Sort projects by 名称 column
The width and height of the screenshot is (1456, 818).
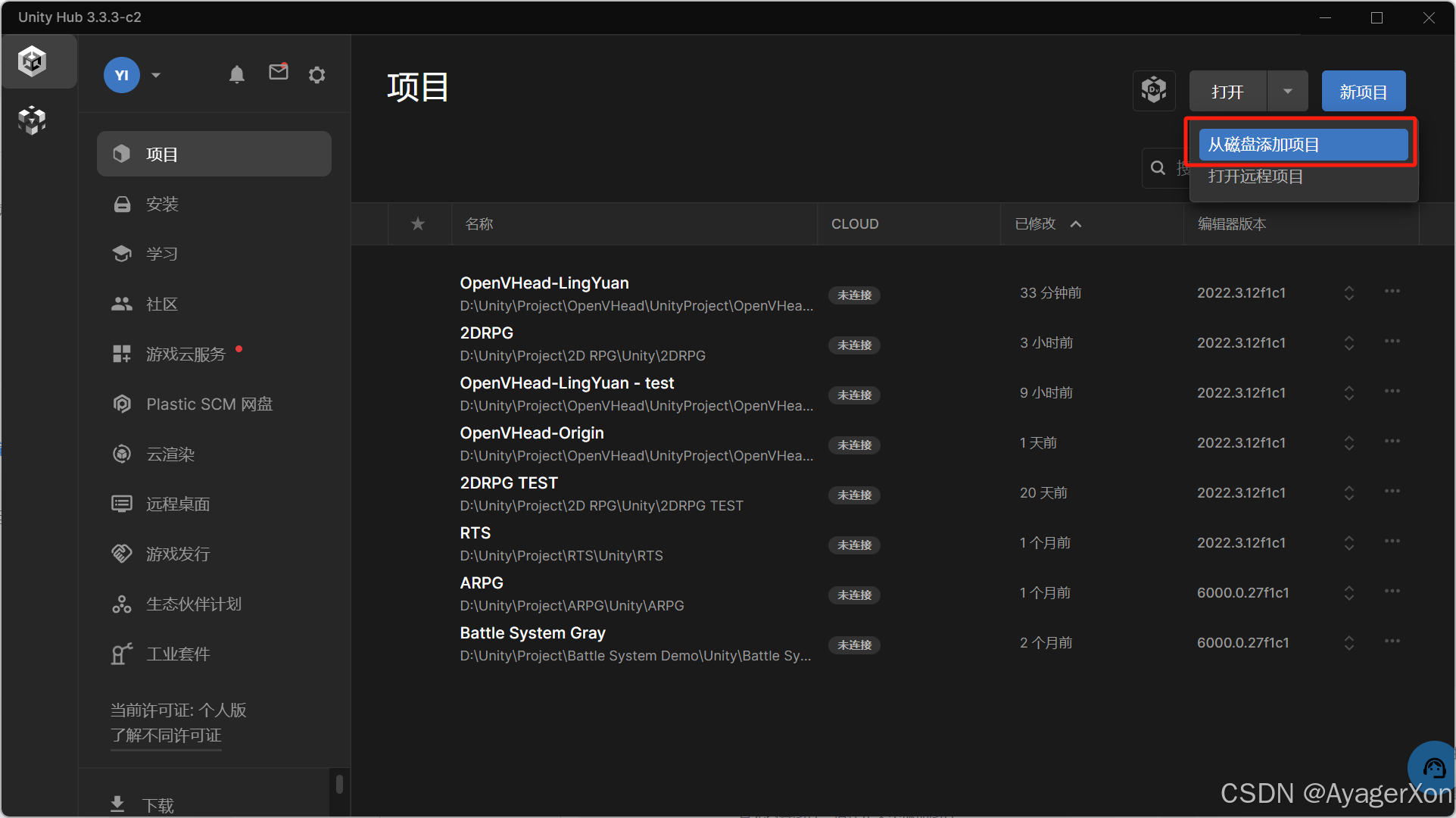coord(479,224)
